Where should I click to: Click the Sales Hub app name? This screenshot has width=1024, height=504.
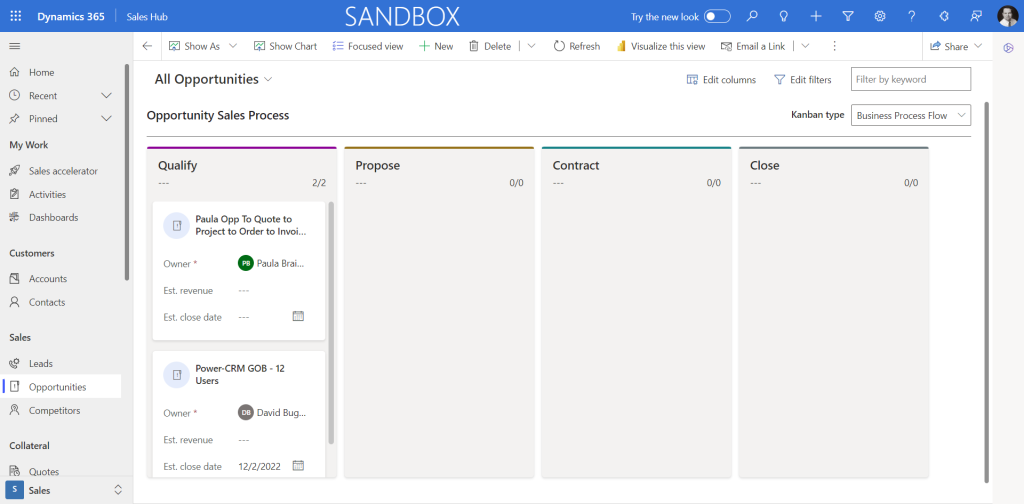(147, 17)
